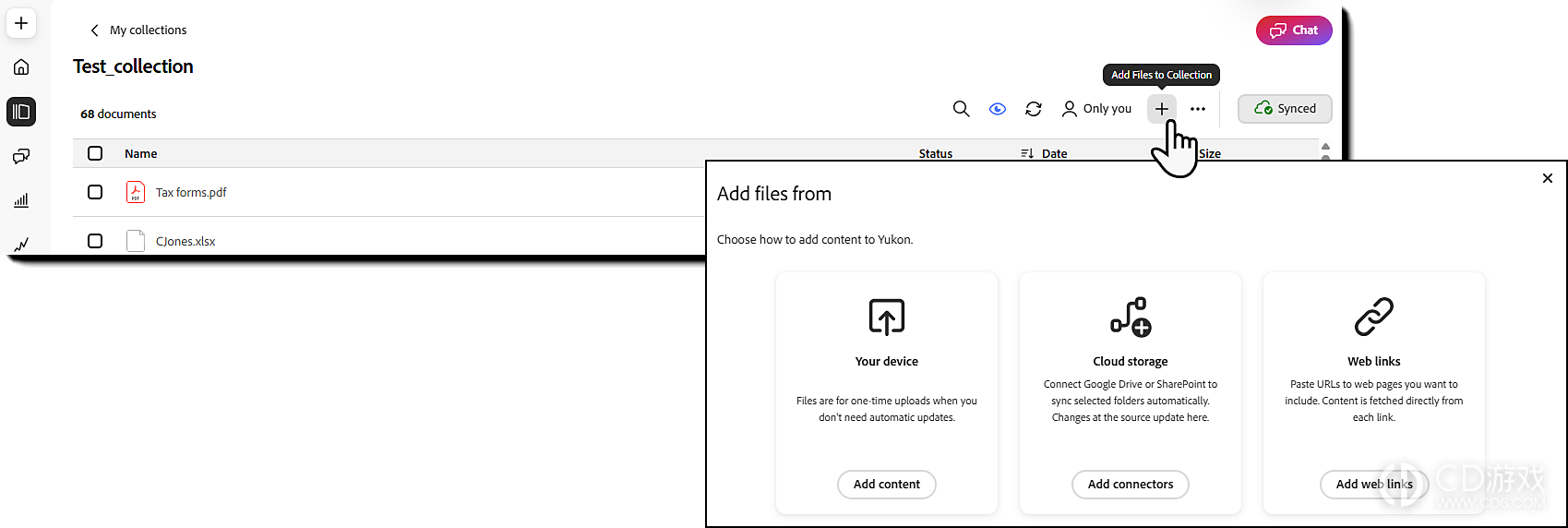
Task: Open the Home icon in sidebar
Action: (21, 67)
